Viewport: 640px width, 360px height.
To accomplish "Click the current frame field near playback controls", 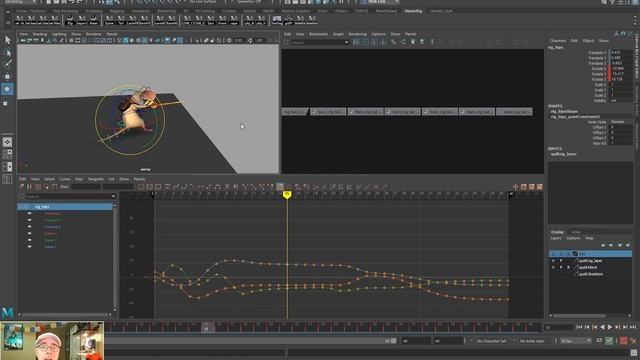I will 558,327.
